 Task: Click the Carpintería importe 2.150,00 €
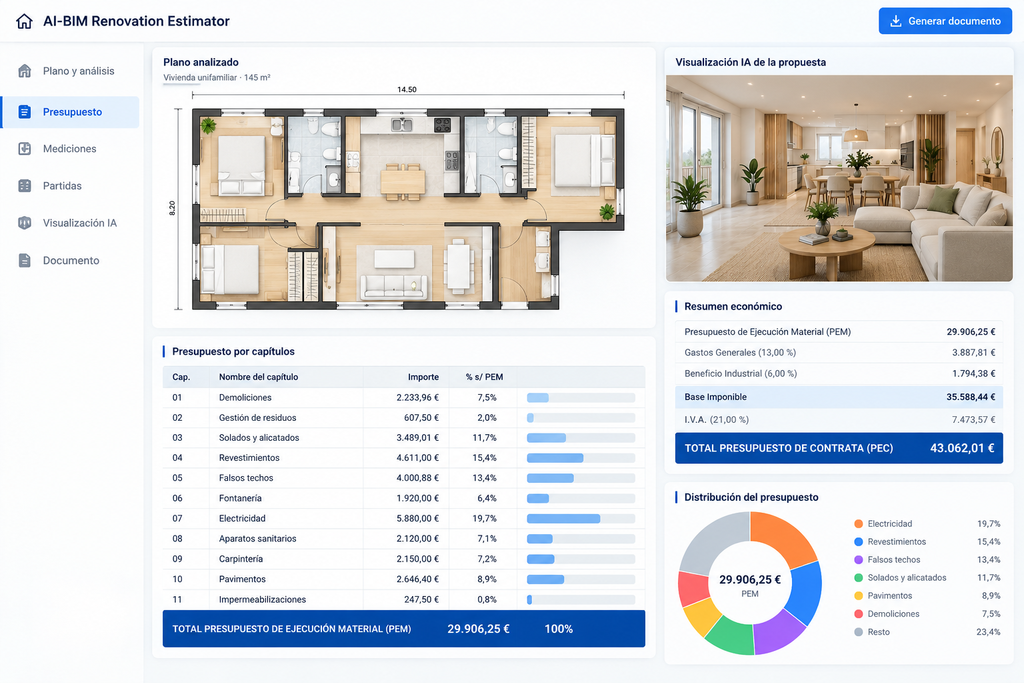pyautogui.click(x=417, y=559)
